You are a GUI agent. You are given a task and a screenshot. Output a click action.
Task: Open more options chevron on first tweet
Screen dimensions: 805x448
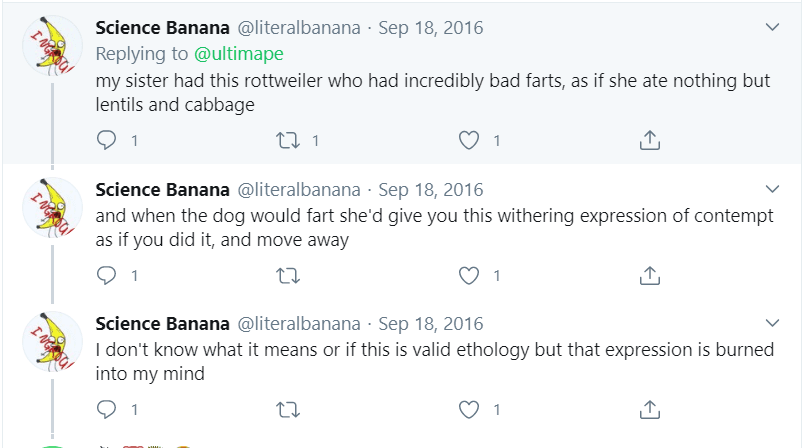(x=772, y=27)
